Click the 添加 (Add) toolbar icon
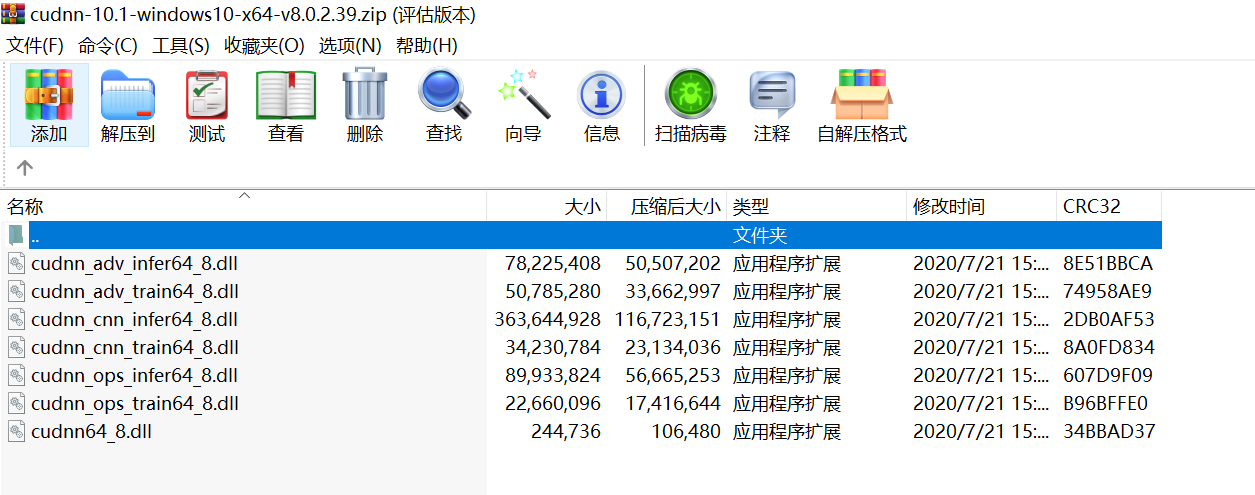Image resolution: width=1255 pixels, height=495 pixels. (x=49, y=95)
